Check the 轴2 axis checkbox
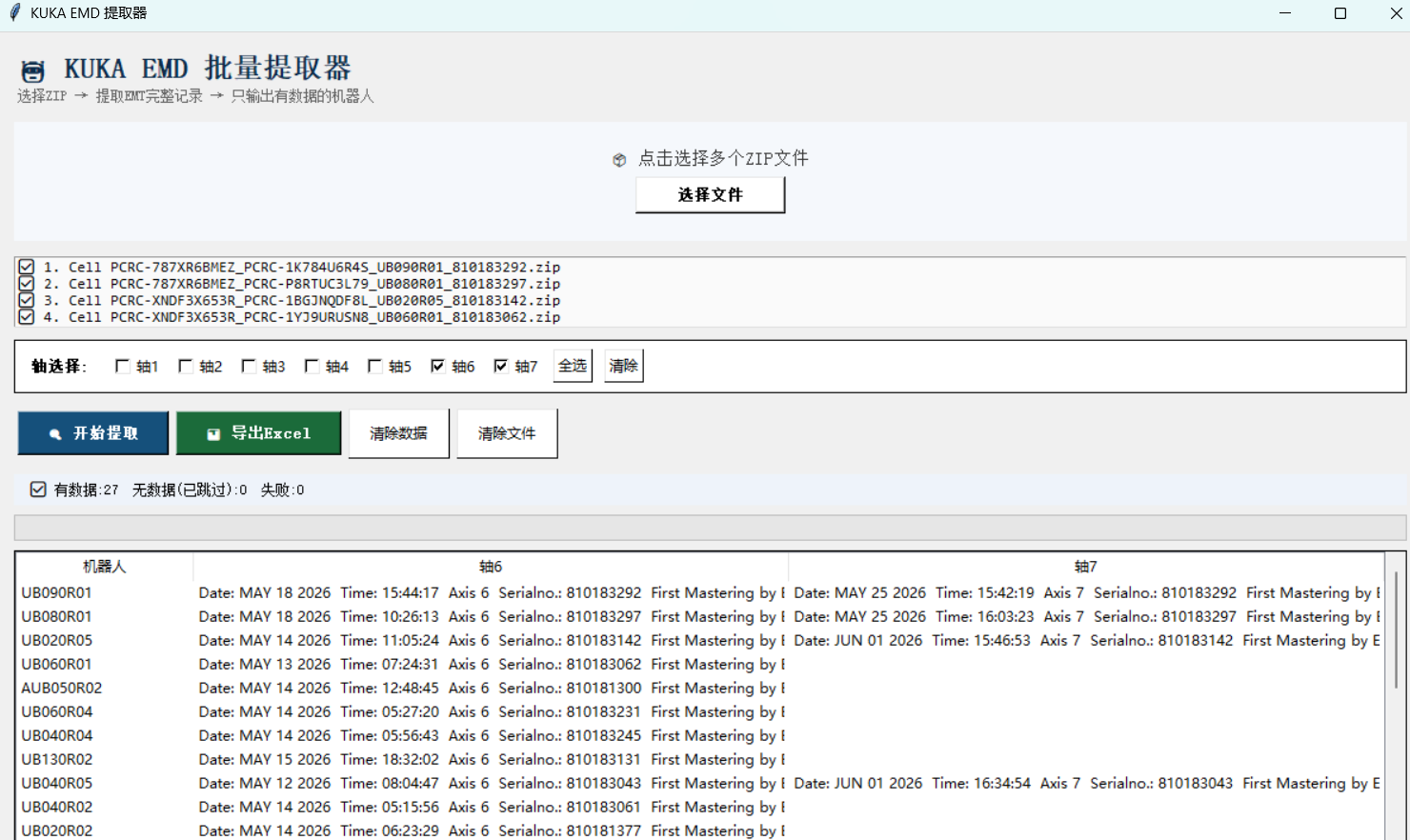Image resolution: width=1410 pixels, height=840 pixels. [186, 367]
